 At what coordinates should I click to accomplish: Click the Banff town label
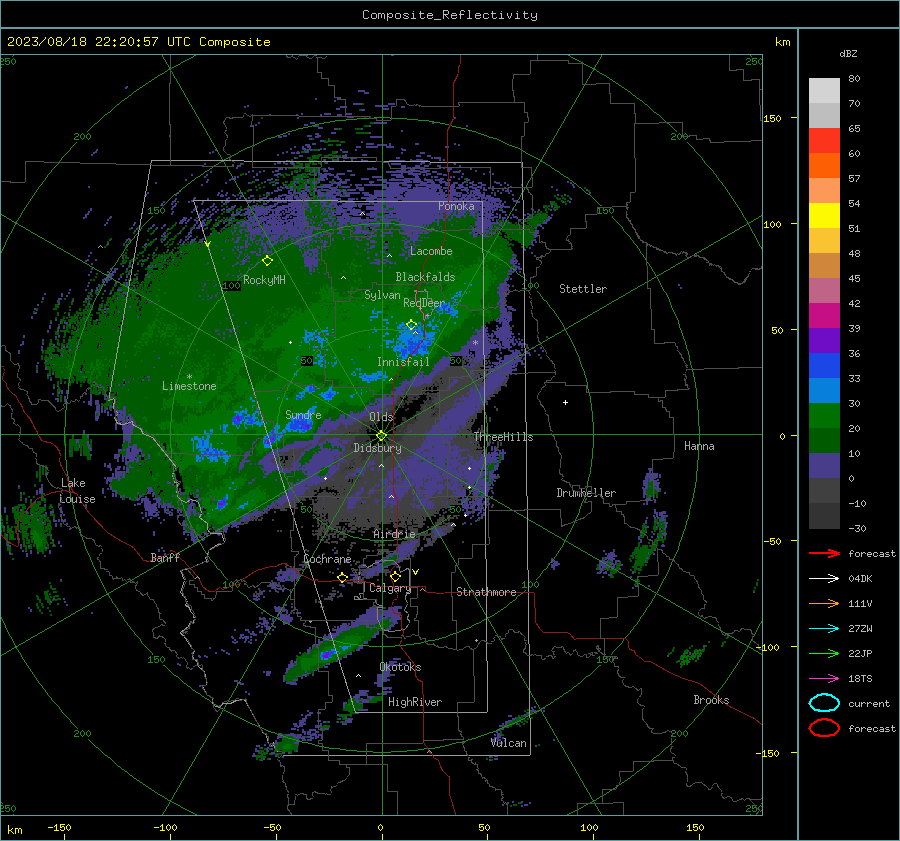point(165,557)
